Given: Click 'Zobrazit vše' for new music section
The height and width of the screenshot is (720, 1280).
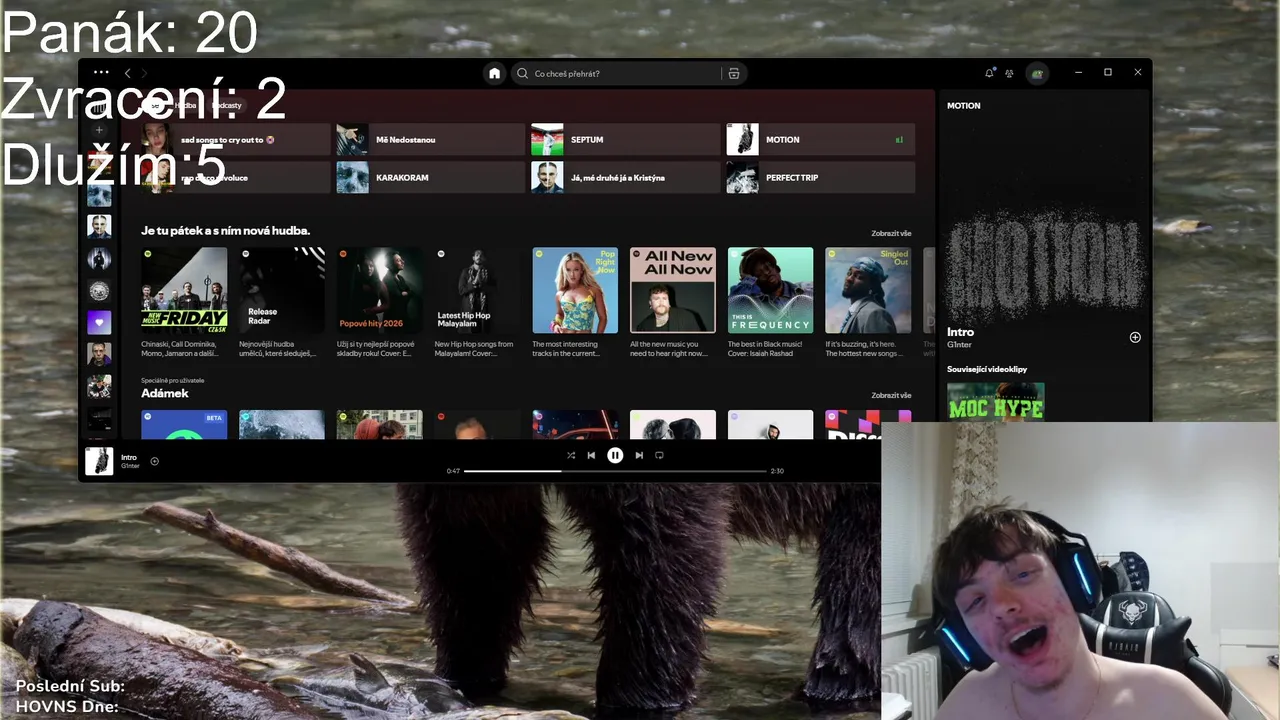Looking at the screenshot, I should (x=891, y=233).
